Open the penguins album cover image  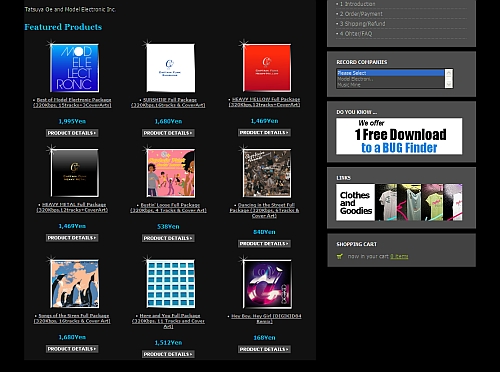75,284
